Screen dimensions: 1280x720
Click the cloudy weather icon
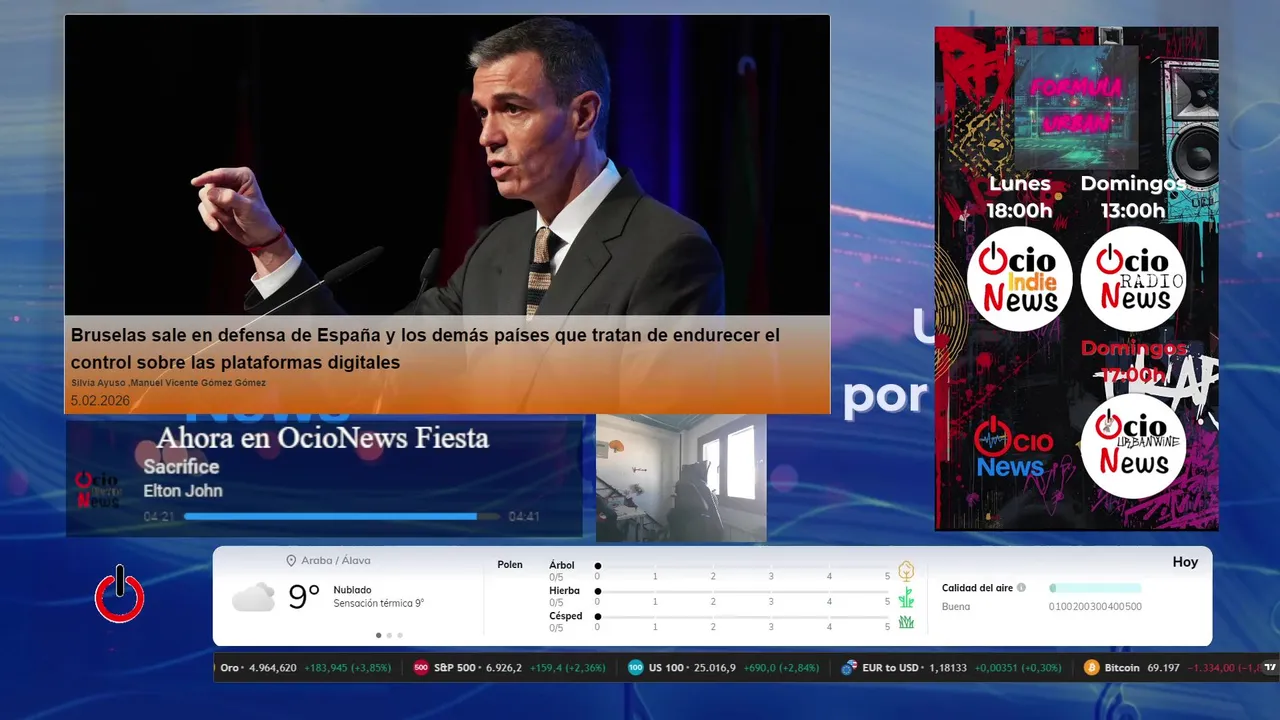(x=253, y=598)
